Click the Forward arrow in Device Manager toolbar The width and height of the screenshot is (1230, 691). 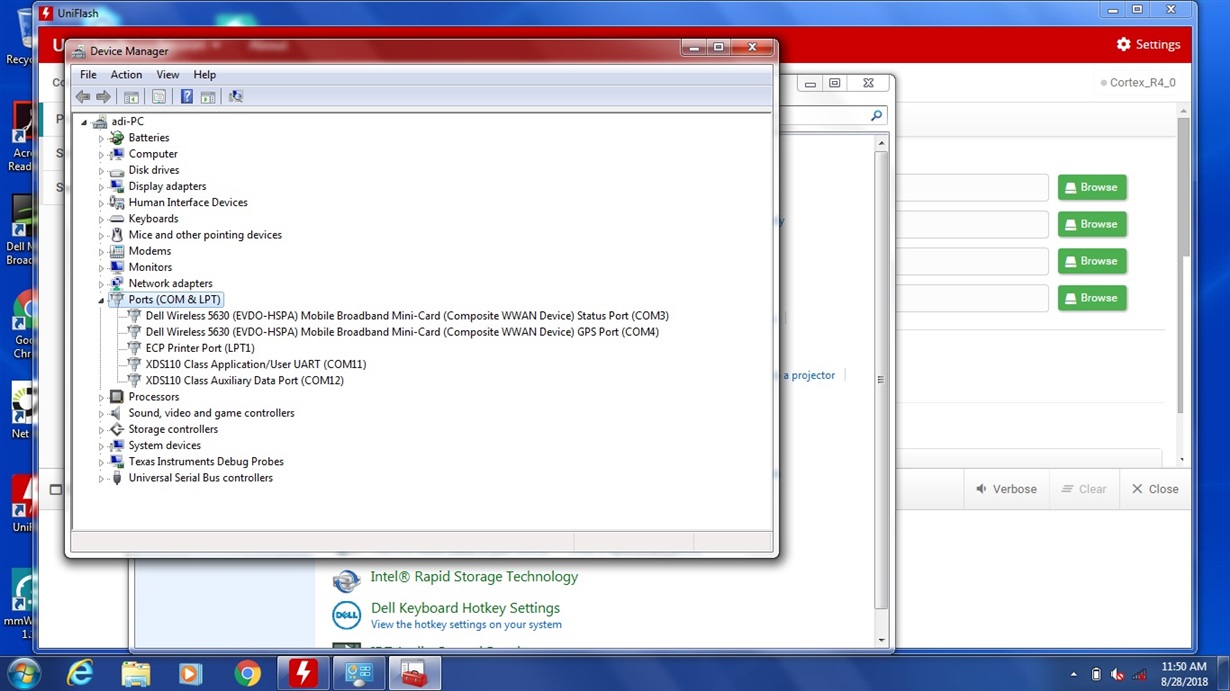coord(103,97)
